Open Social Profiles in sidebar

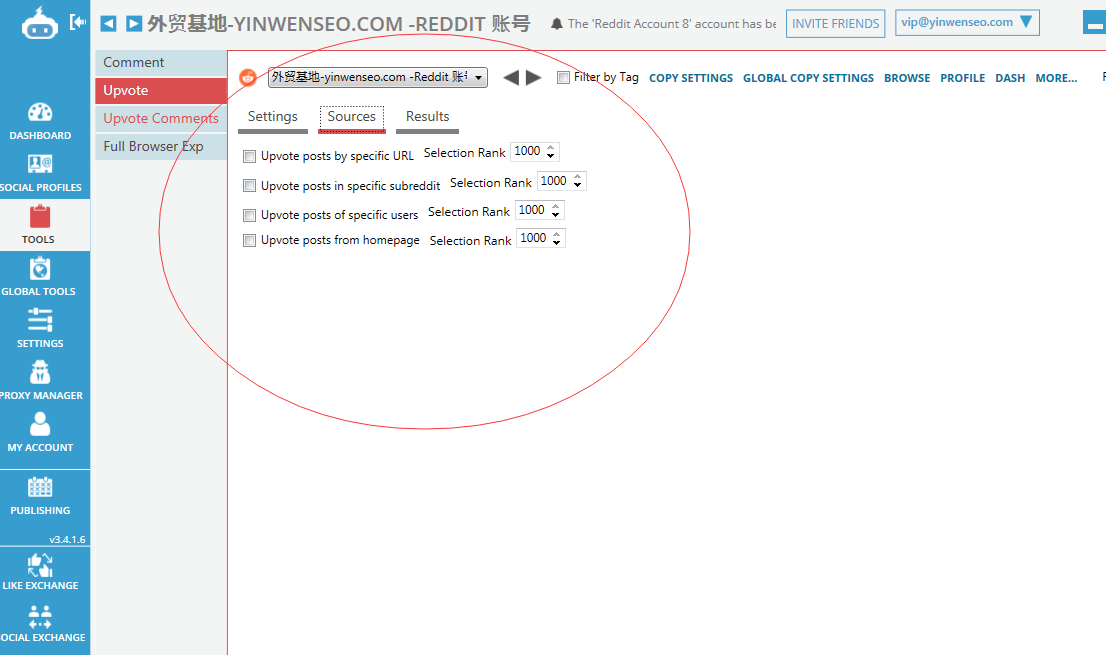(40, 166)
